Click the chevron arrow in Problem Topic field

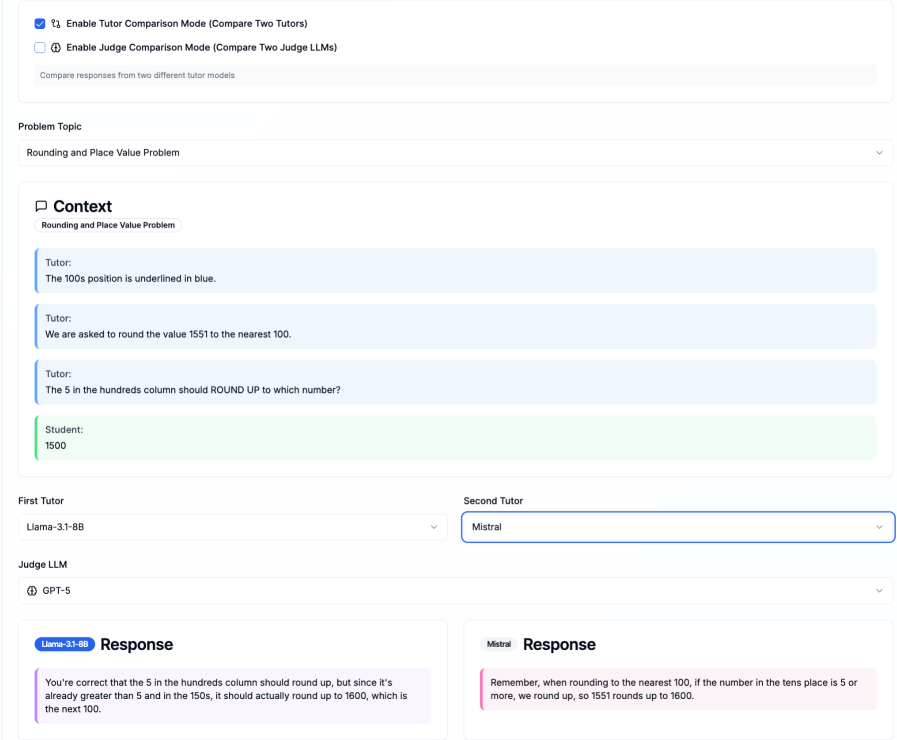point(879,153)
